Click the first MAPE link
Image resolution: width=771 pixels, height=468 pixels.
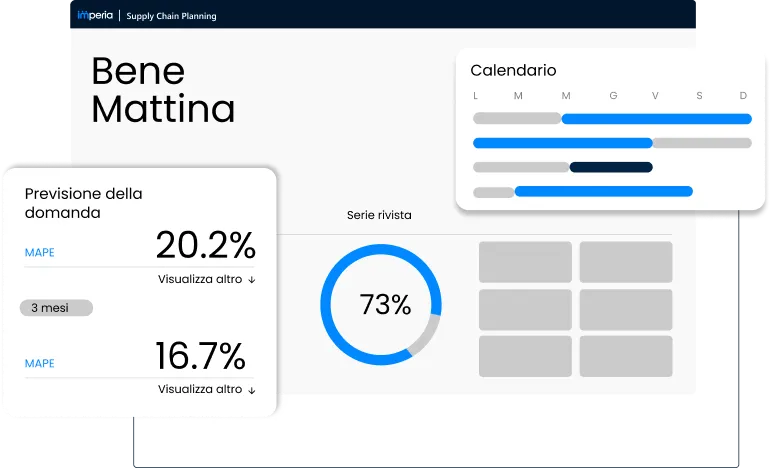pyautogui.click(x=40, y=253)
